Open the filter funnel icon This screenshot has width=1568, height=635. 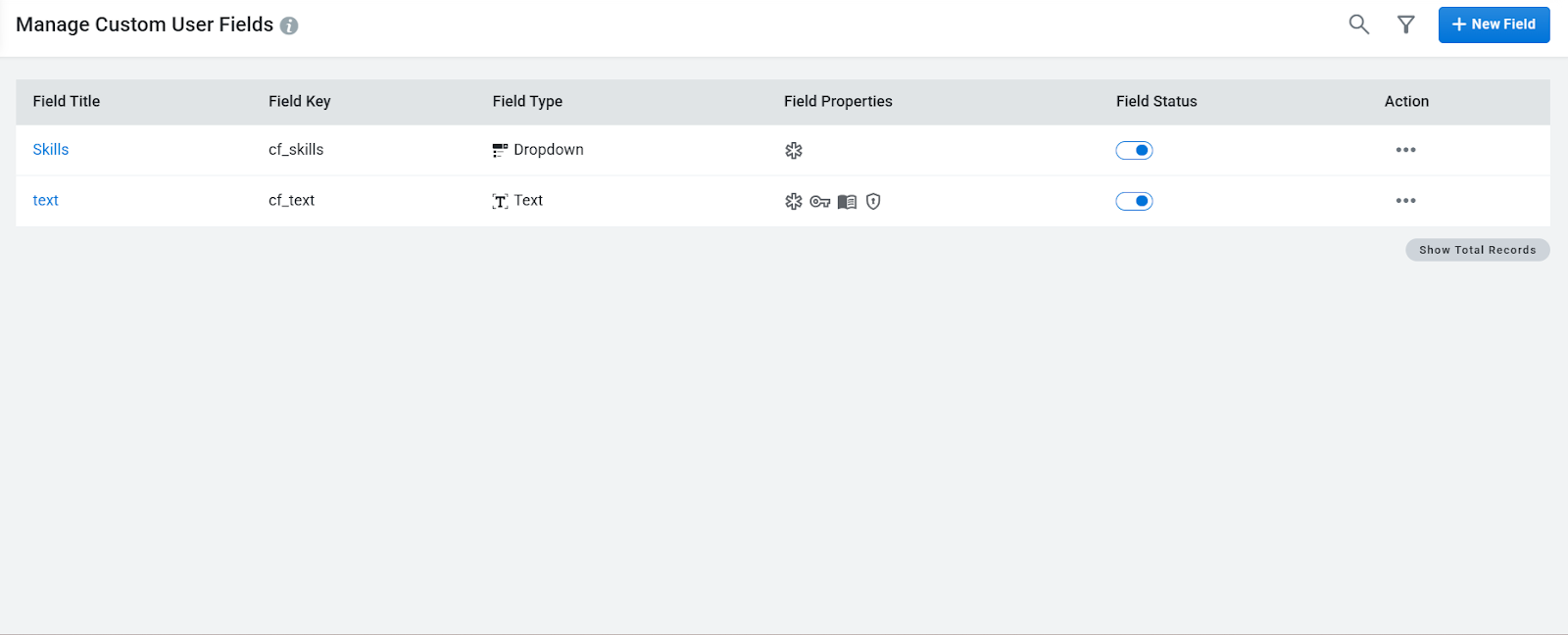coord(1405,24)
